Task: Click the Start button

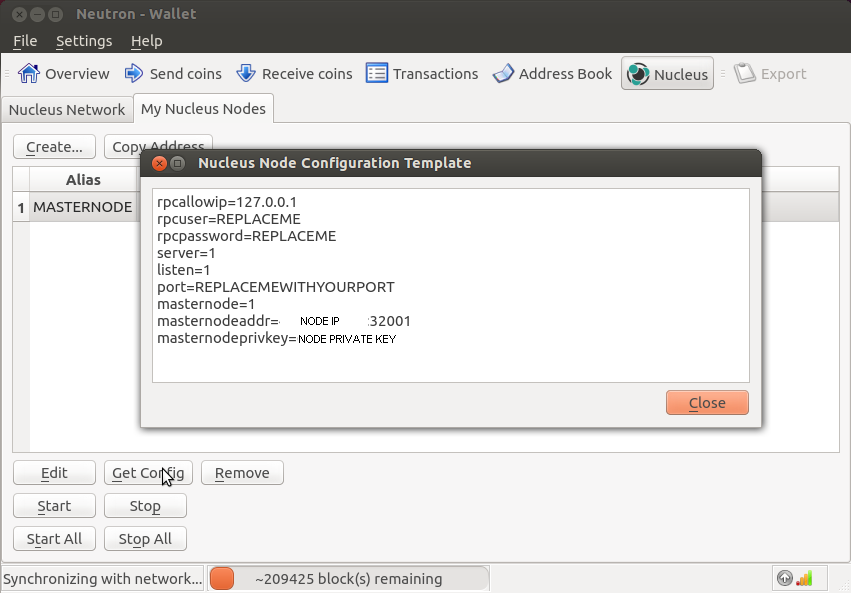Action: (54, 506)
